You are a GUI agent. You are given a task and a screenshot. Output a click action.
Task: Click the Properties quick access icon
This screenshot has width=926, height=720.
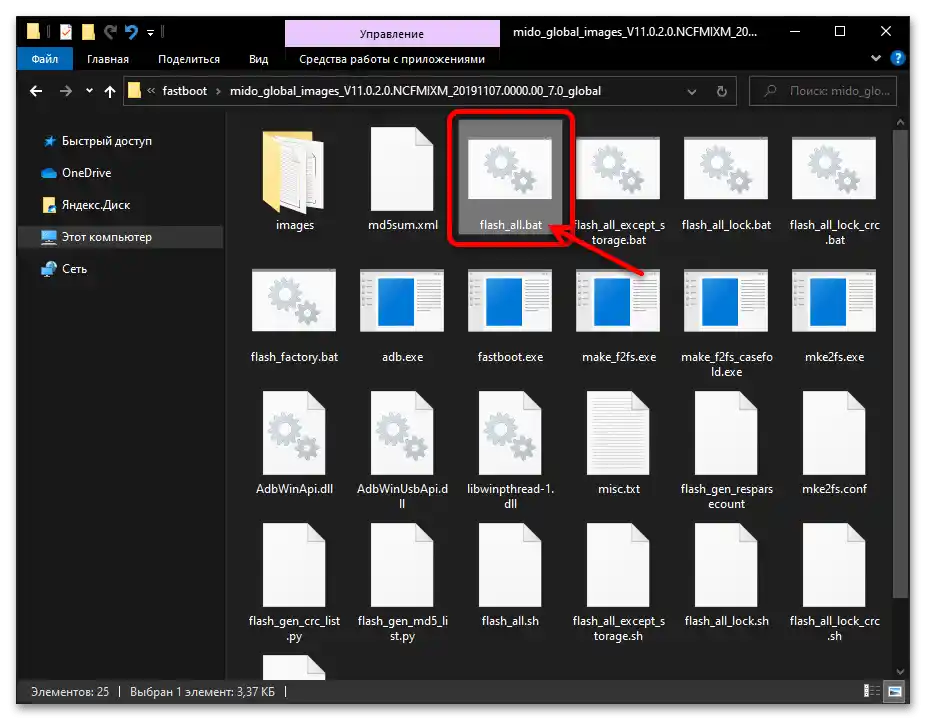[x=66, y=32]
